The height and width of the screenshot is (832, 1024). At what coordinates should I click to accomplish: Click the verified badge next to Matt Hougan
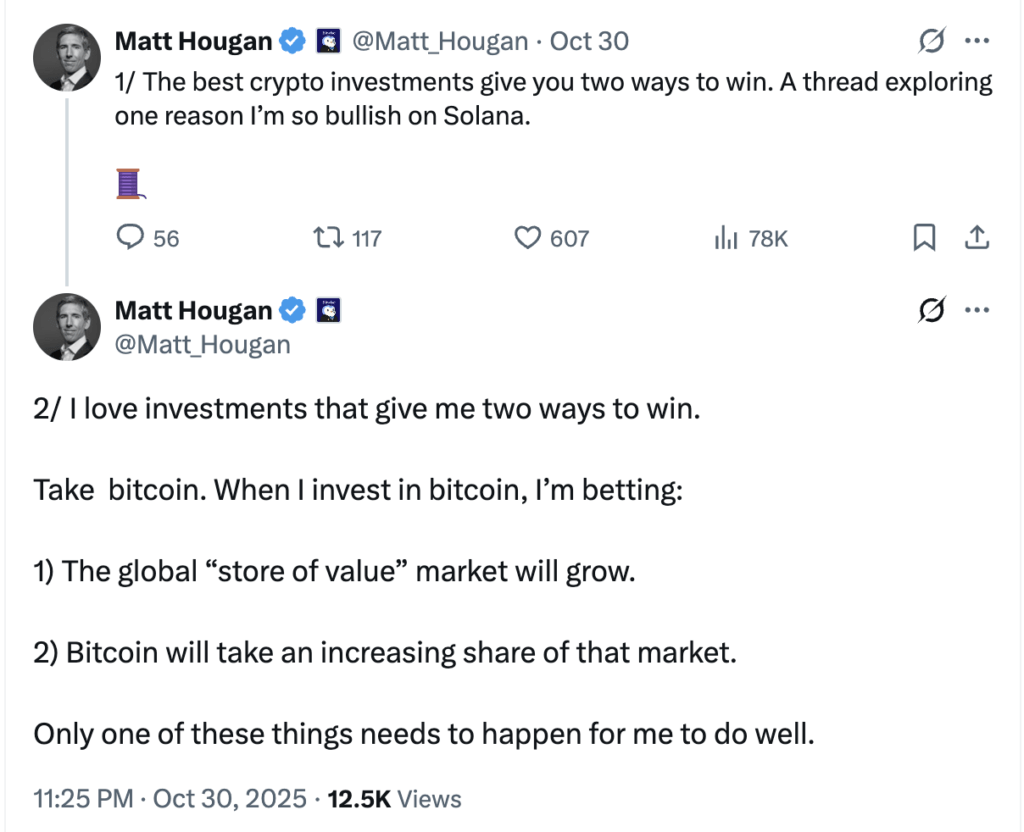coord(291,41)
